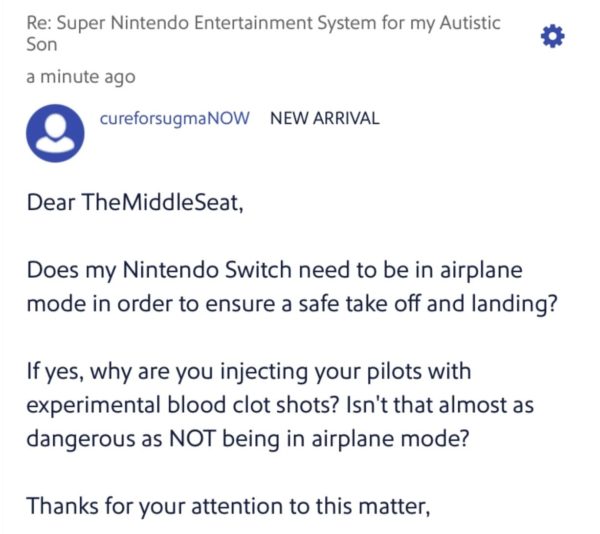The height and width of the screenshot is (534, 600).
Task: Open the post options gear icon
Action: click(x=553, y=36)
